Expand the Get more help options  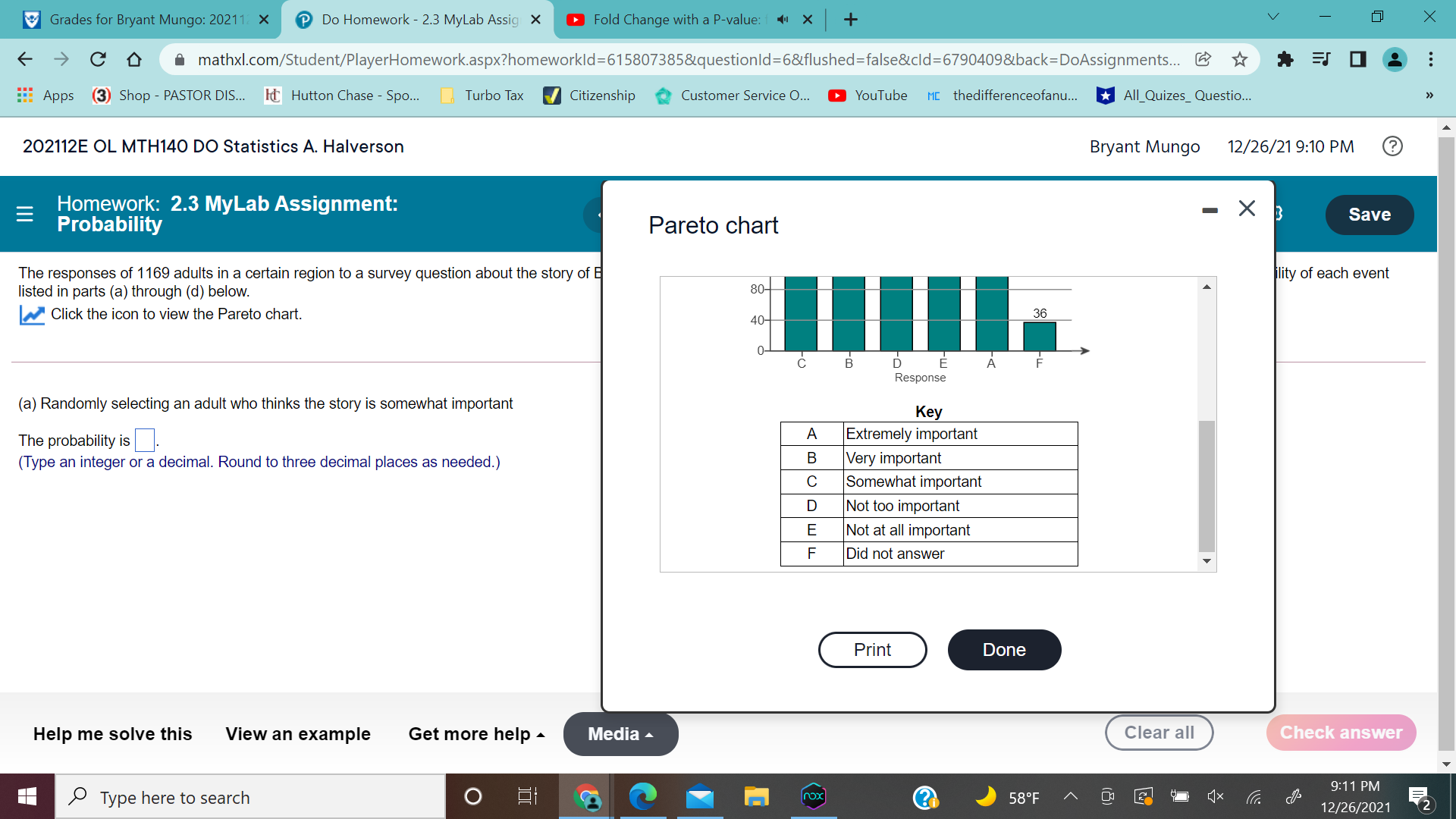point(475,733)
